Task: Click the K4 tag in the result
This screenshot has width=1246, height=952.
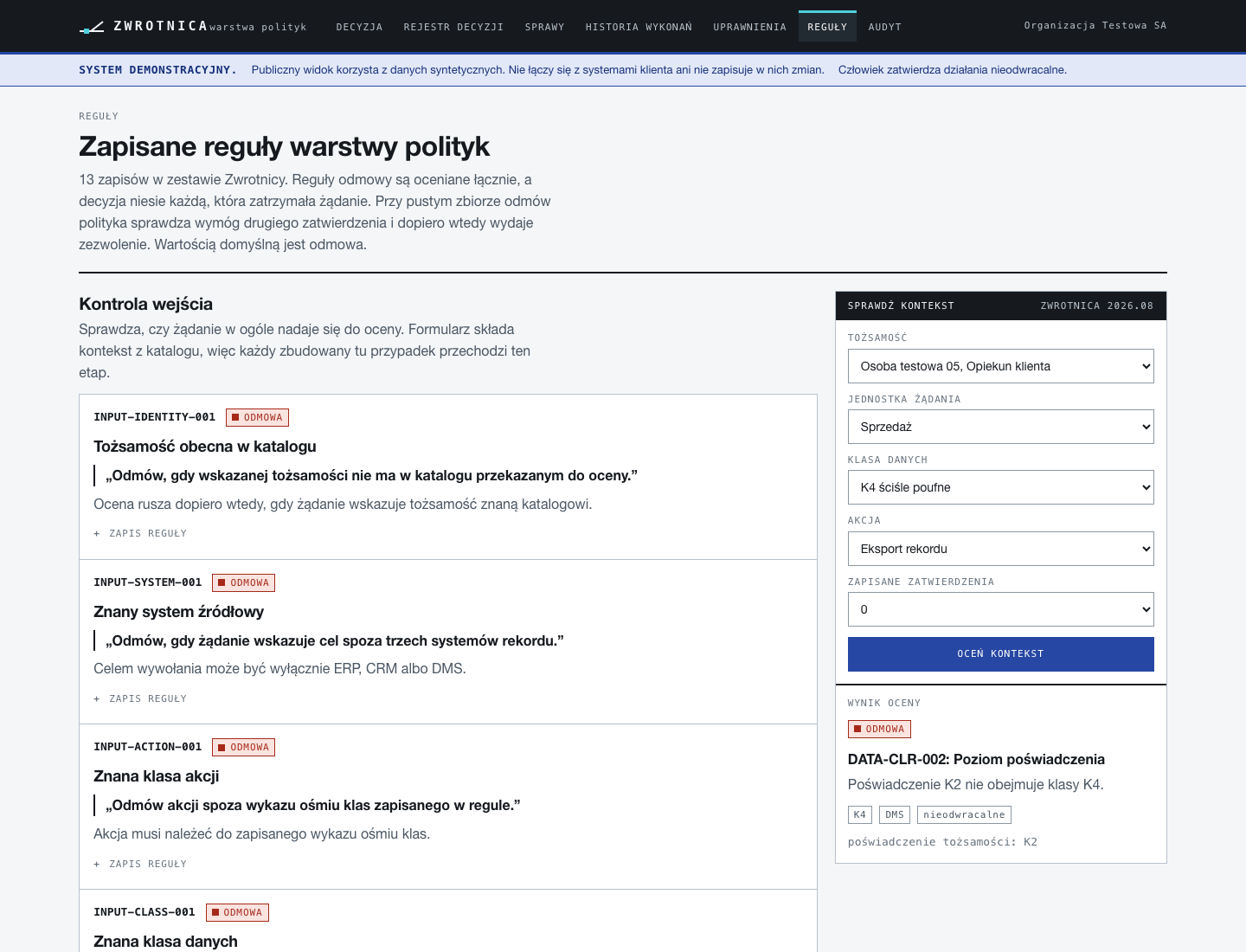Action: coord(860,814)
